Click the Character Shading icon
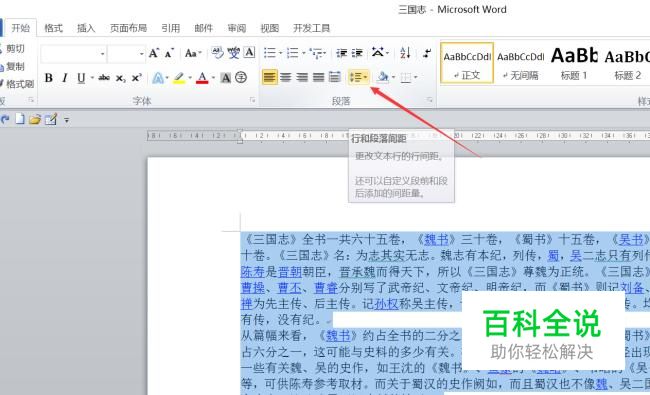Viewport: 650px width, 395px height. pyautogui.click(x=226, y=78)
